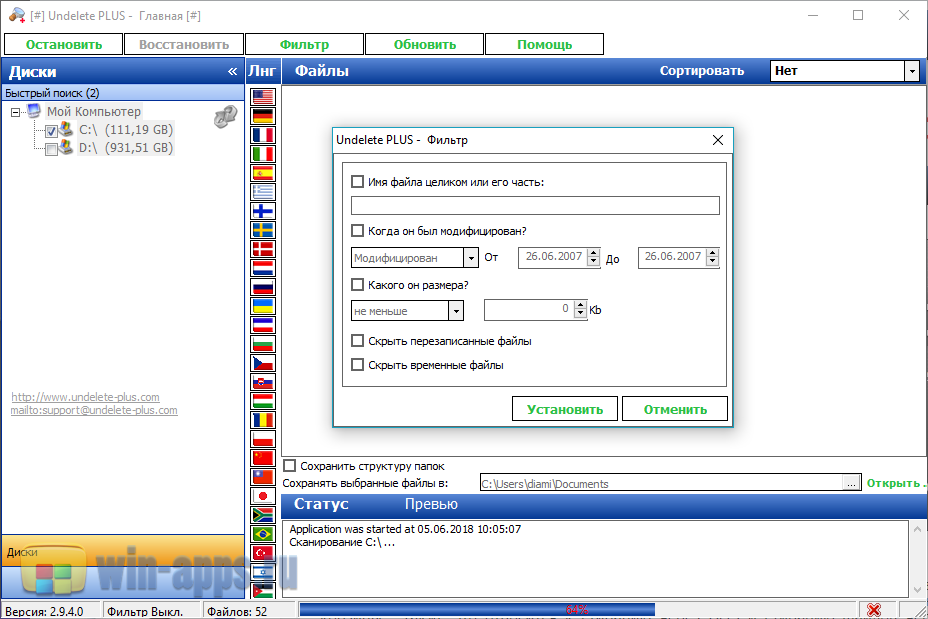Choose the Greek flag language
Viewport: 928px width, 619px height.
(263, 191)
